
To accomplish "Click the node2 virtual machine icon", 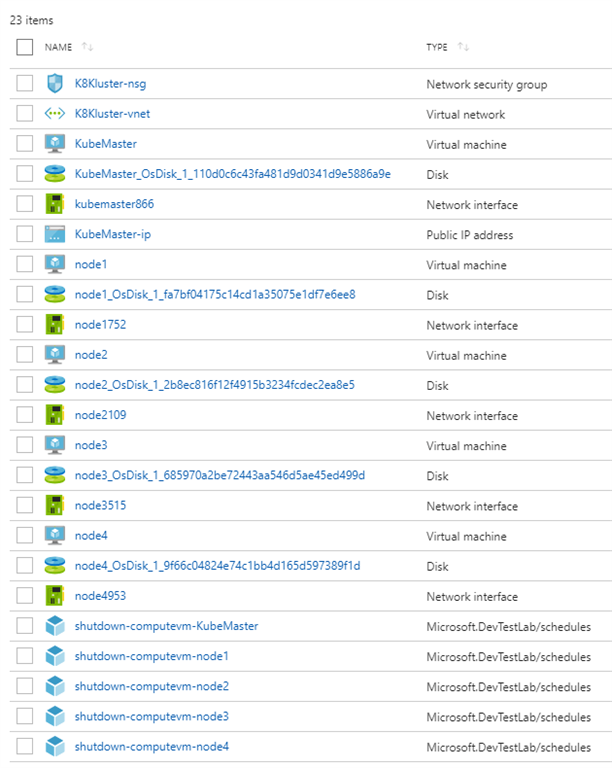I will click(x=55, y=355).
